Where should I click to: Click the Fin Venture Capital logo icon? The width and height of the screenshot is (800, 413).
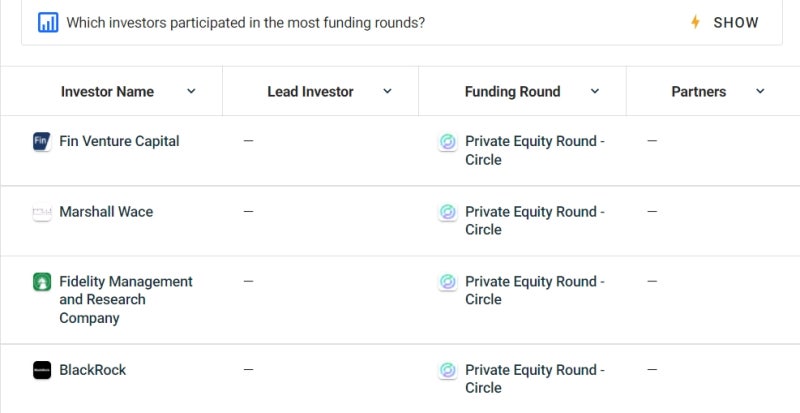[x=42, y=141]
